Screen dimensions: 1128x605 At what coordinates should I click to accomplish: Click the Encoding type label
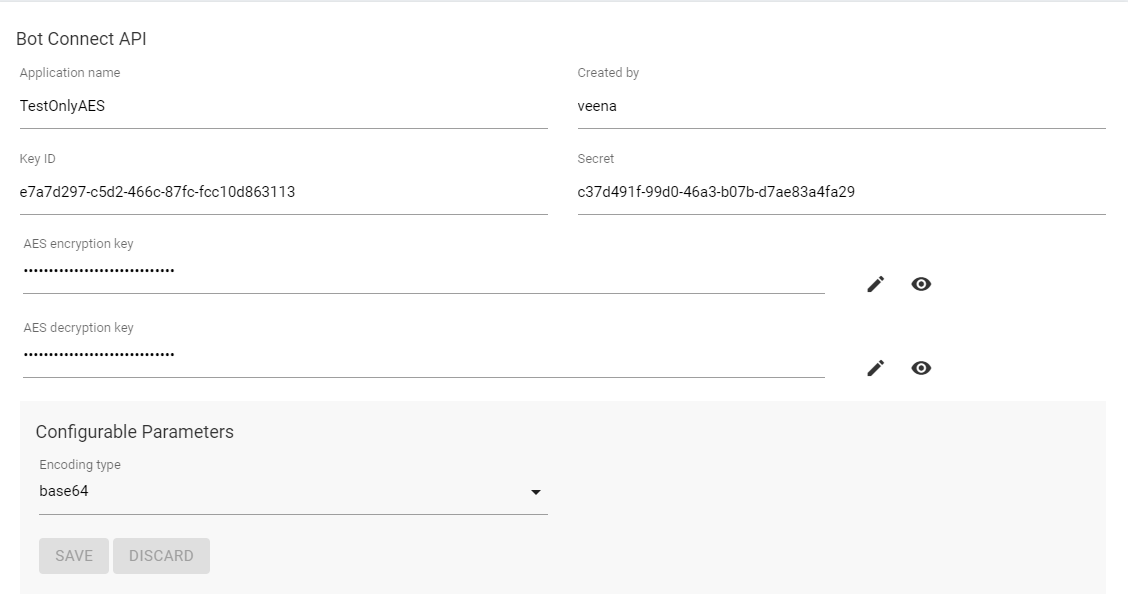click(x=80, y=465)
